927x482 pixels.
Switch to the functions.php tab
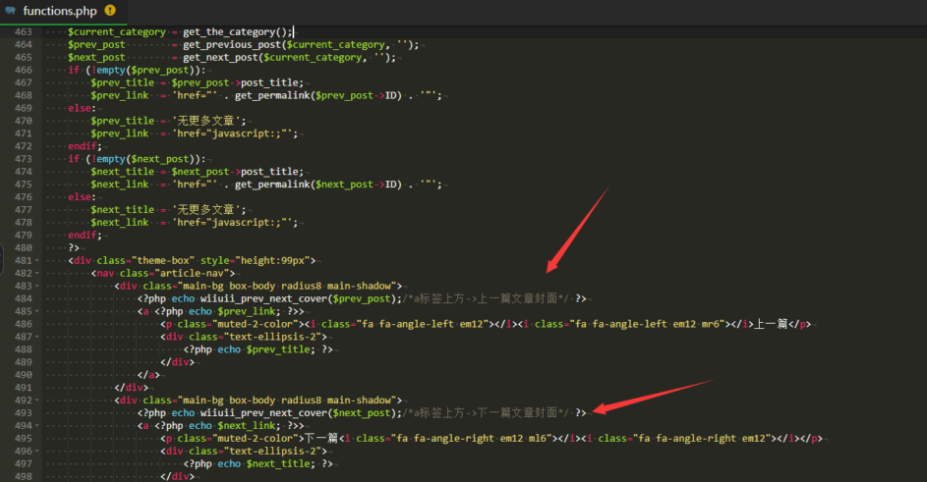click(x=61, y=11)
